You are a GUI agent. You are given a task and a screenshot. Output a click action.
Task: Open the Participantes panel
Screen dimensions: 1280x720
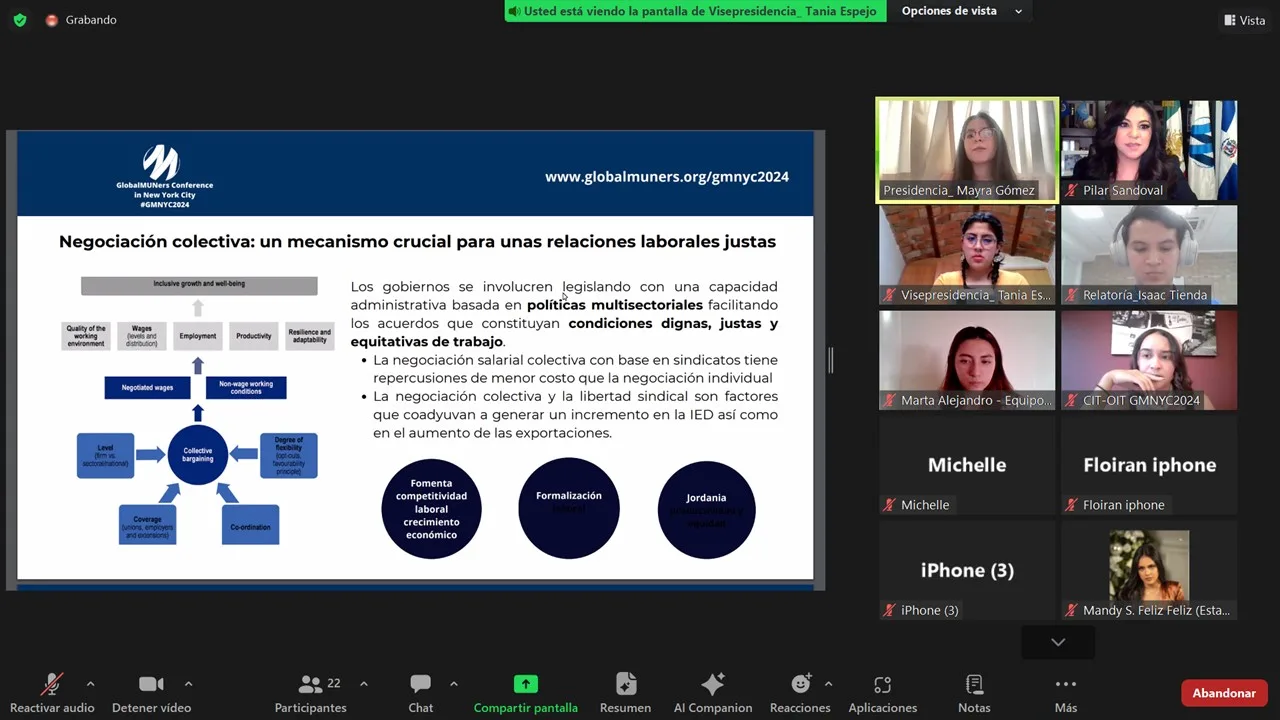coord(311,693)
